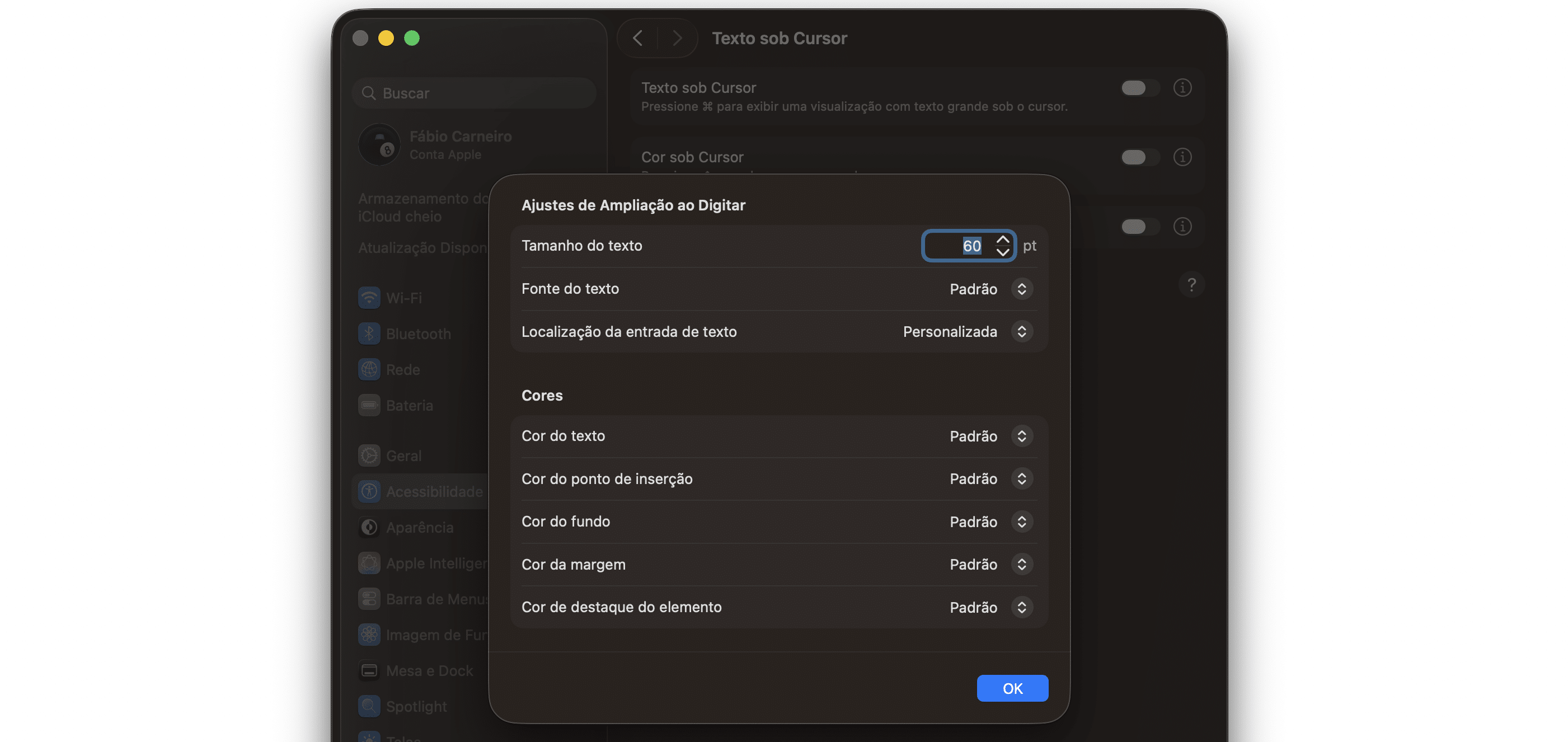Click the Barra de Menus icon
This screenshot has height=742, width=1568.
pos(369,599)
